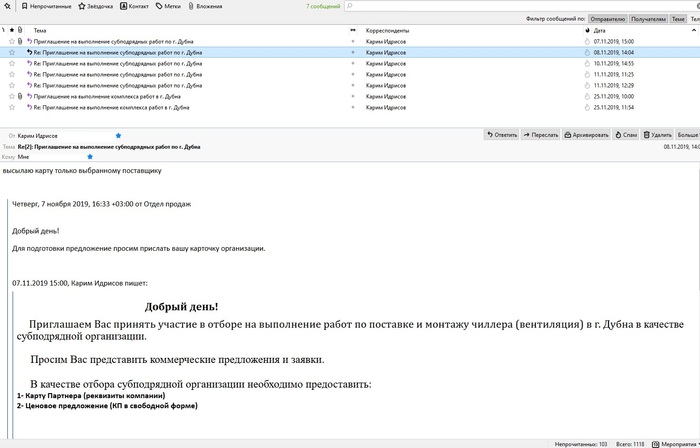The width and height of the screenshot is (700, 448).
Task: Mark 25.11.2019, 10:00 message as junk
Action: 587,96
